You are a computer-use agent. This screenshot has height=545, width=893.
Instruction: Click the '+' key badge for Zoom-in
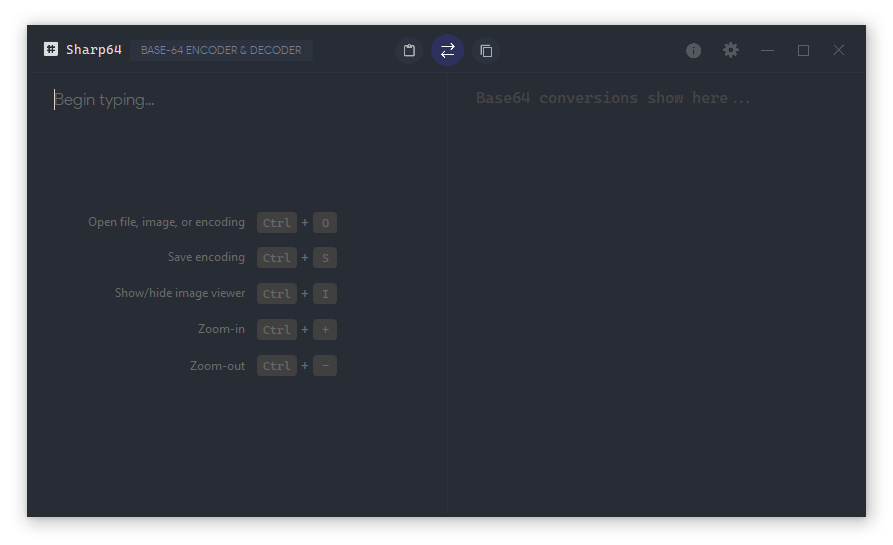pyautogui.click(x=325, y=329)
